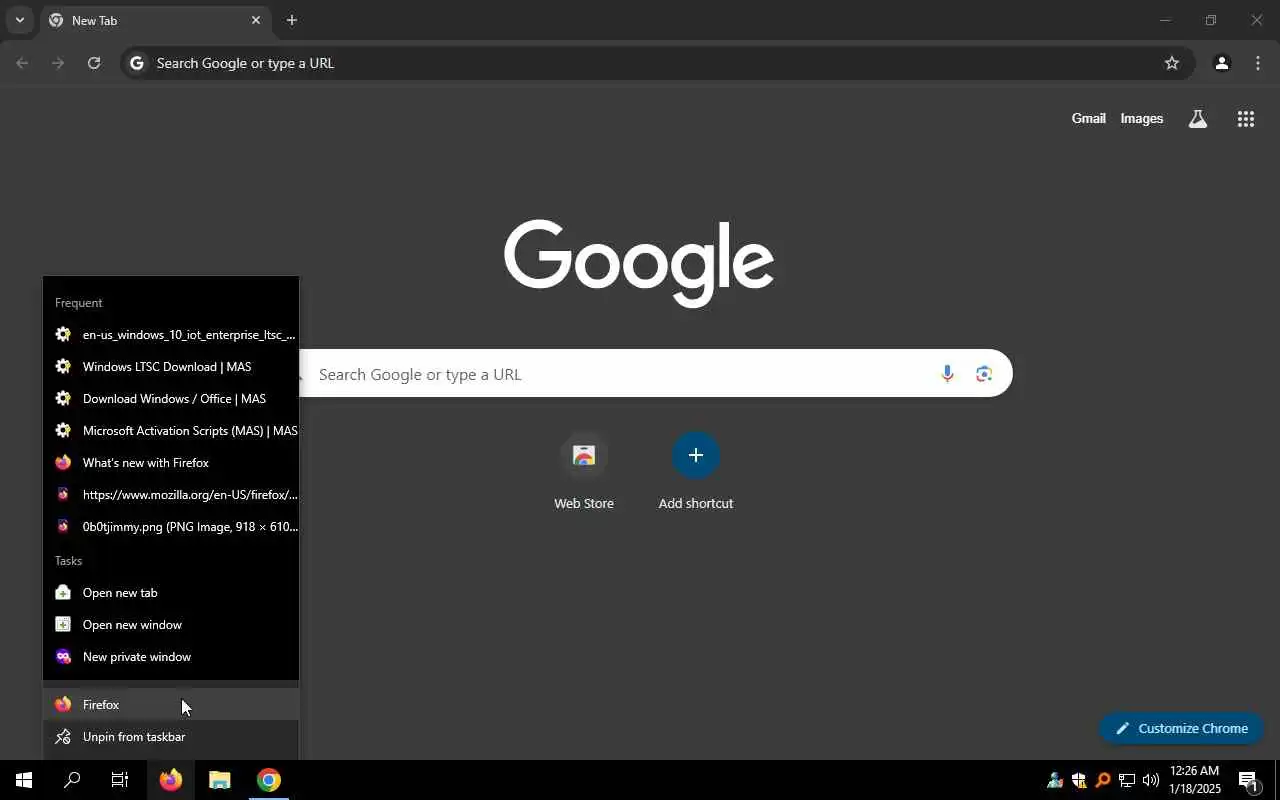Open the Images link

[1141, 118]
